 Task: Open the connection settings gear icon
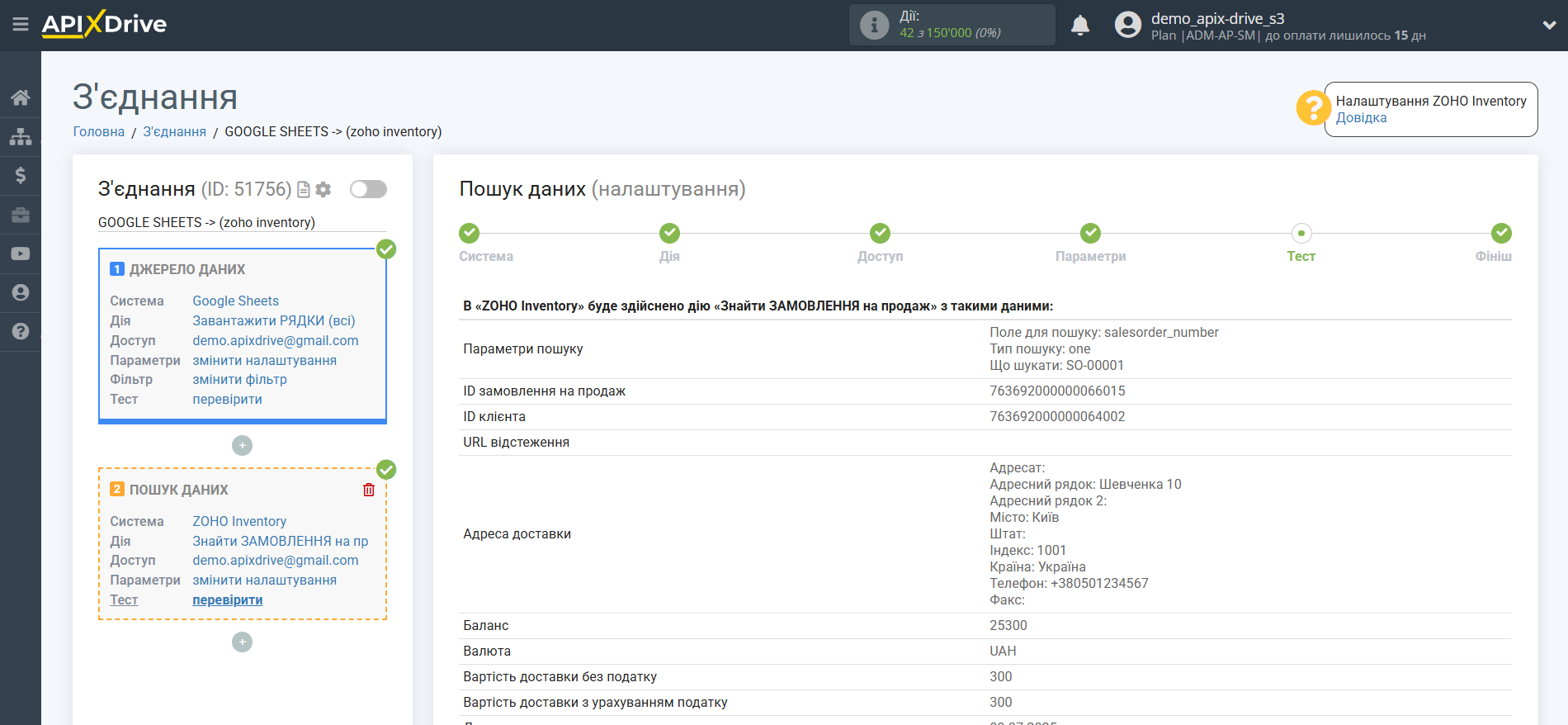coord(324,190)
